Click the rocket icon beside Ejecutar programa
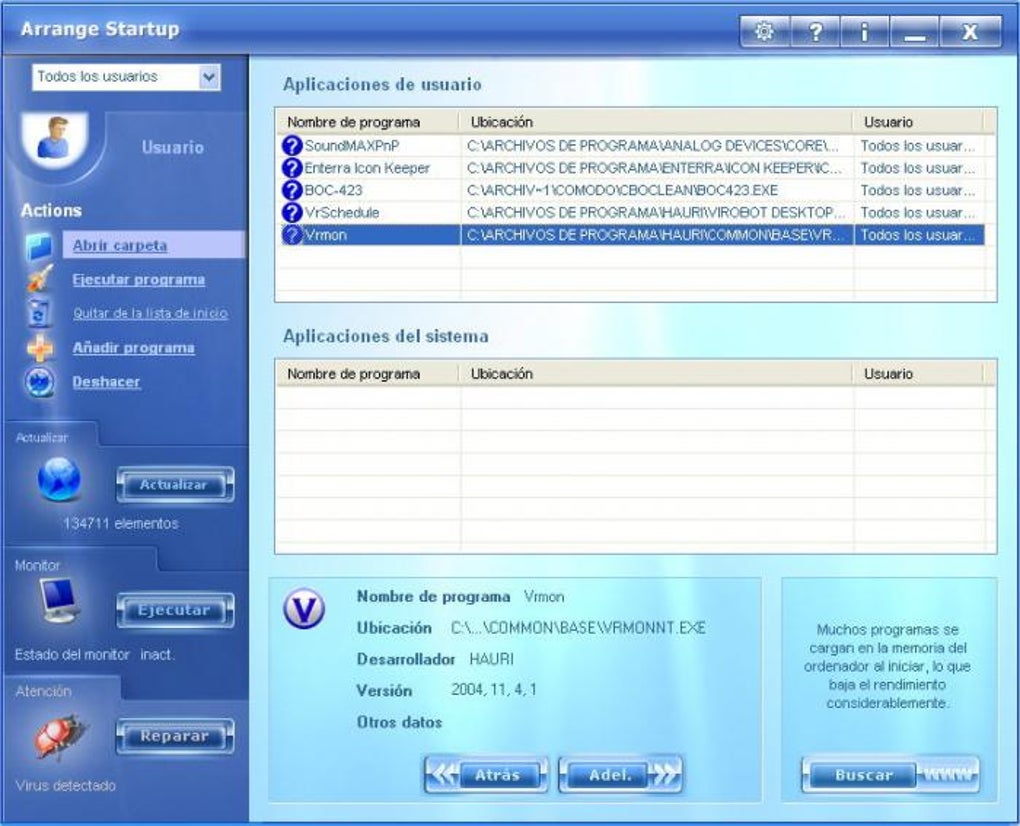 tap(39, 279)
